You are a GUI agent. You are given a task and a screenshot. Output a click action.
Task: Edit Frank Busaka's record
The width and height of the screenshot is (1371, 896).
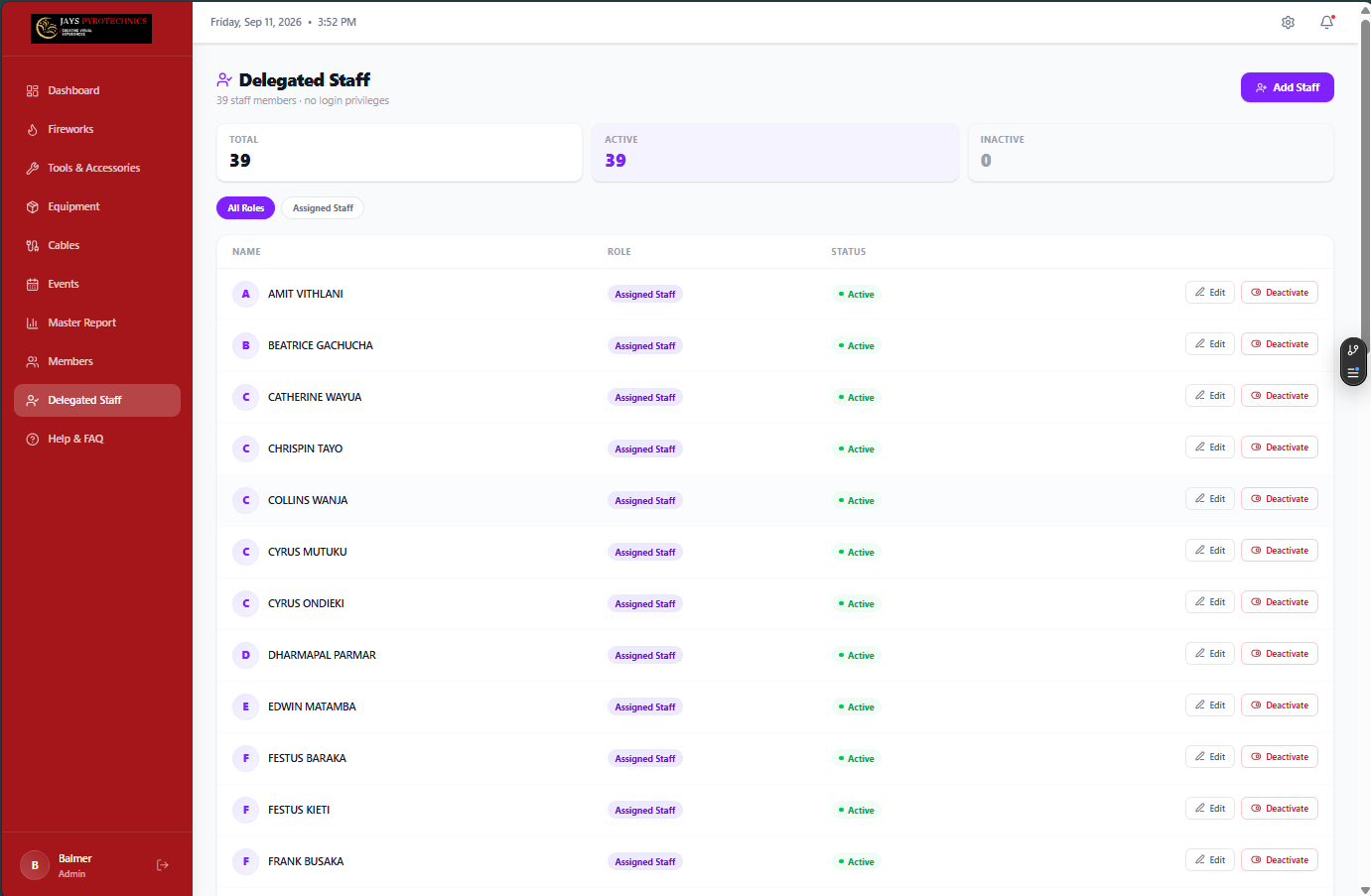1210,860
